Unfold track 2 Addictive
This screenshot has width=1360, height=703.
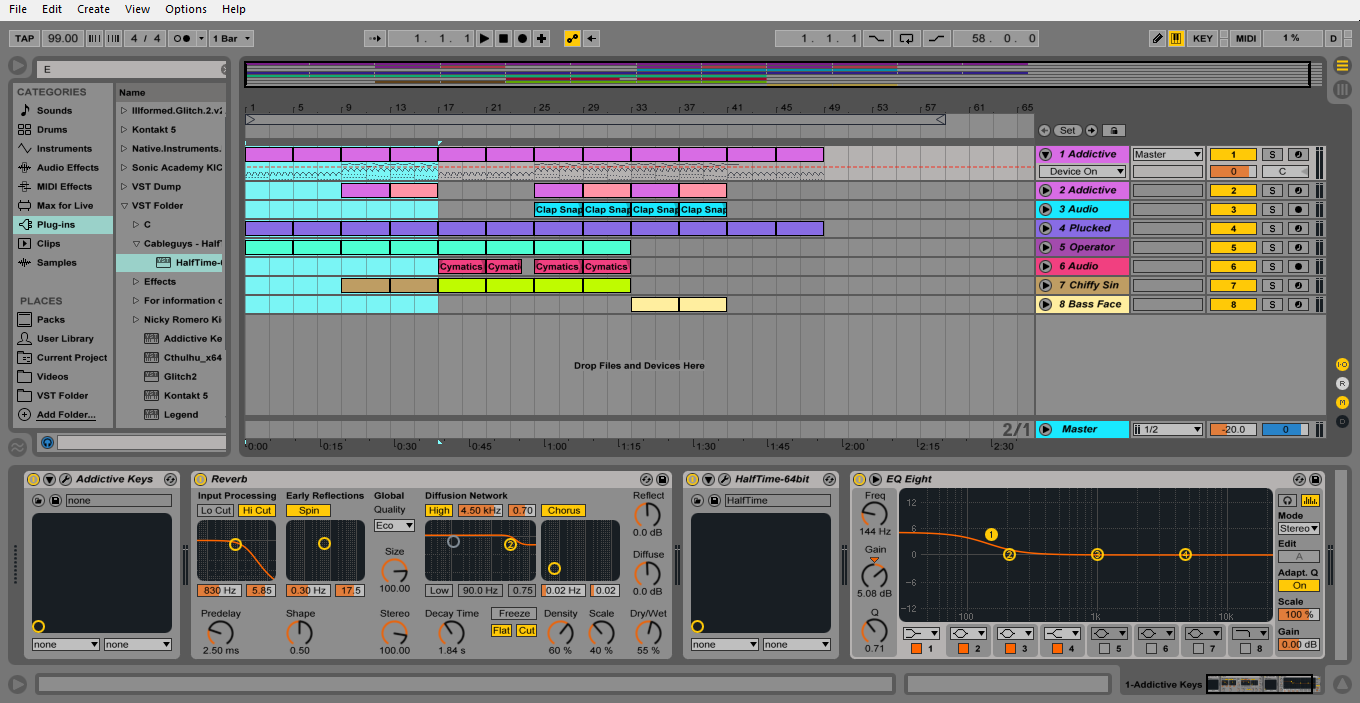1046,190
